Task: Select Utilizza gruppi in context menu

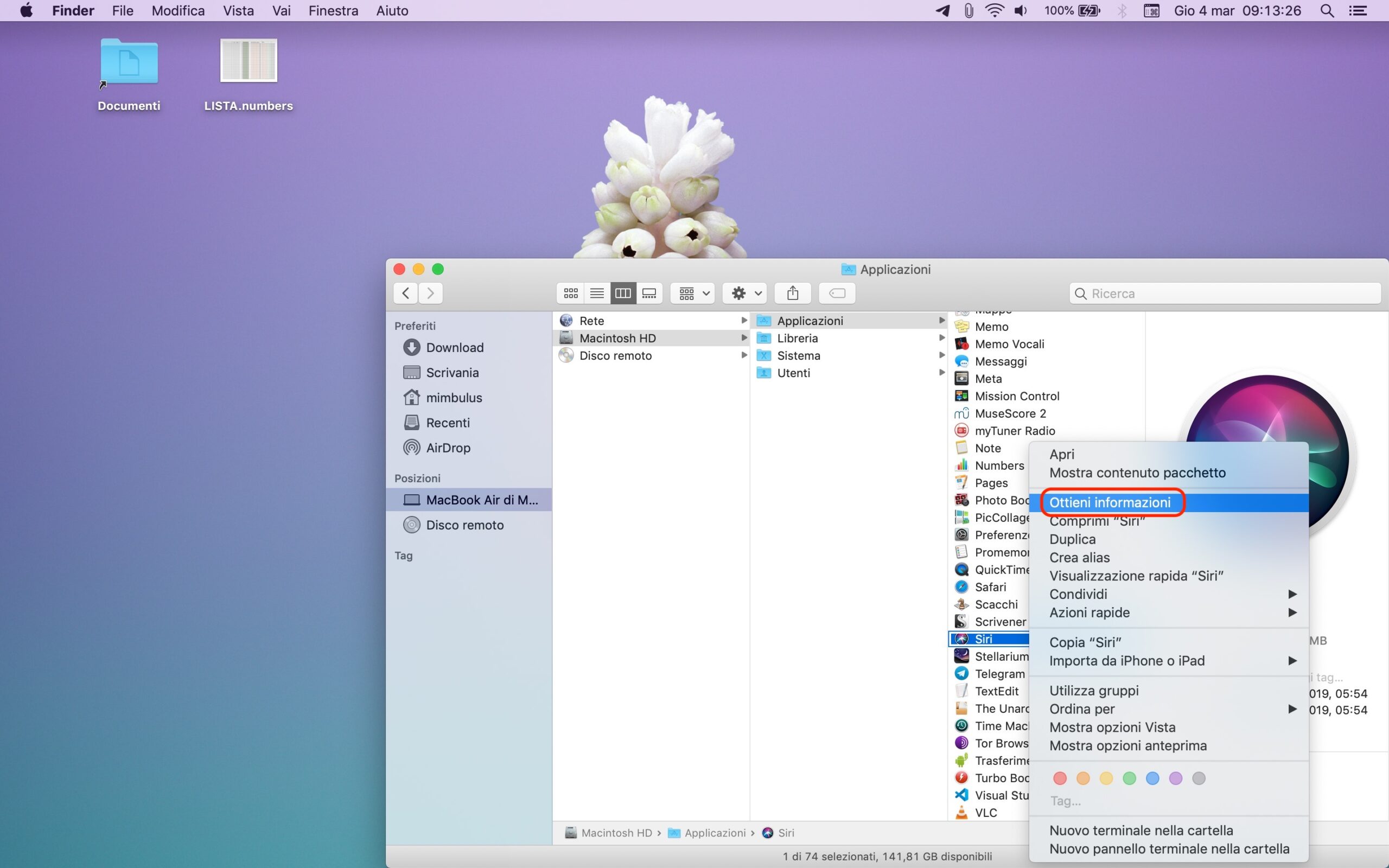Action: (x=1094, y=691)
